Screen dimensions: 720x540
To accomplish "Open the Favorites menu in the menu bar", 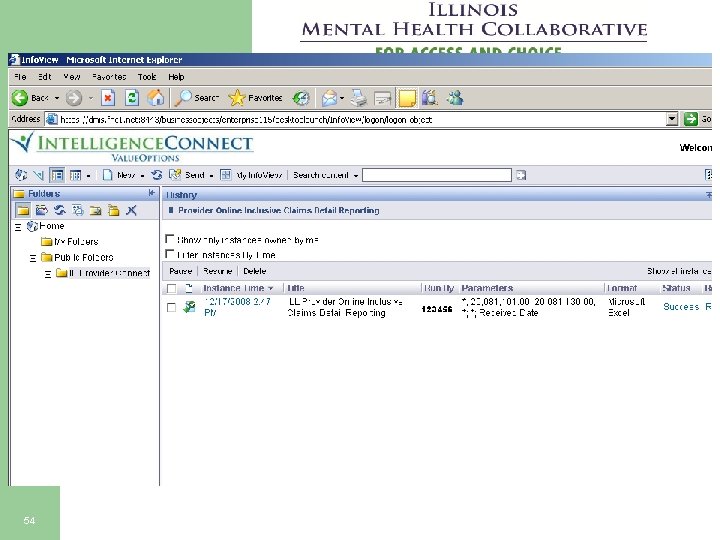I will pos(109,77).
